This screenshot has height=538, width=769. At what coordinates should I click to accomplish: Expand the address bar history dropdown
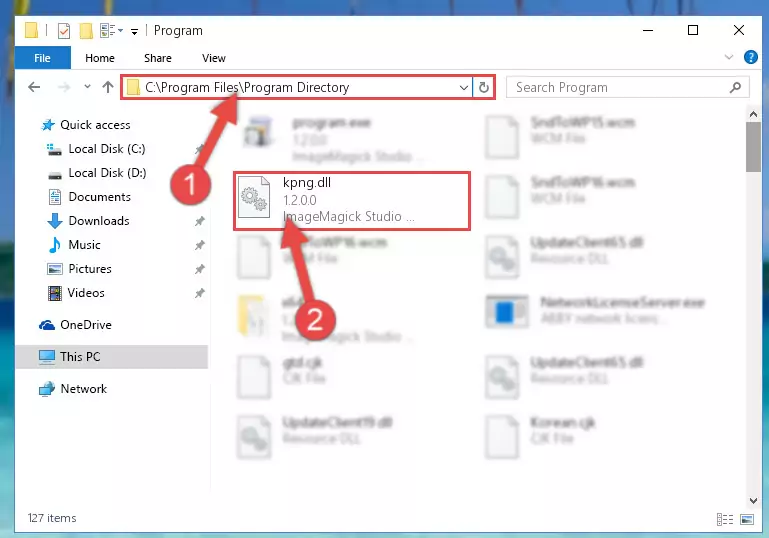click(x=463, y=88)
